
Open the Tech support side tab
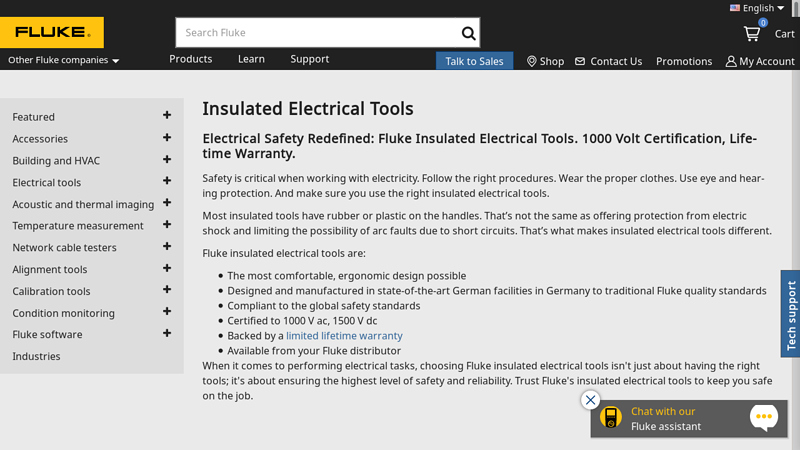(790, 314)
